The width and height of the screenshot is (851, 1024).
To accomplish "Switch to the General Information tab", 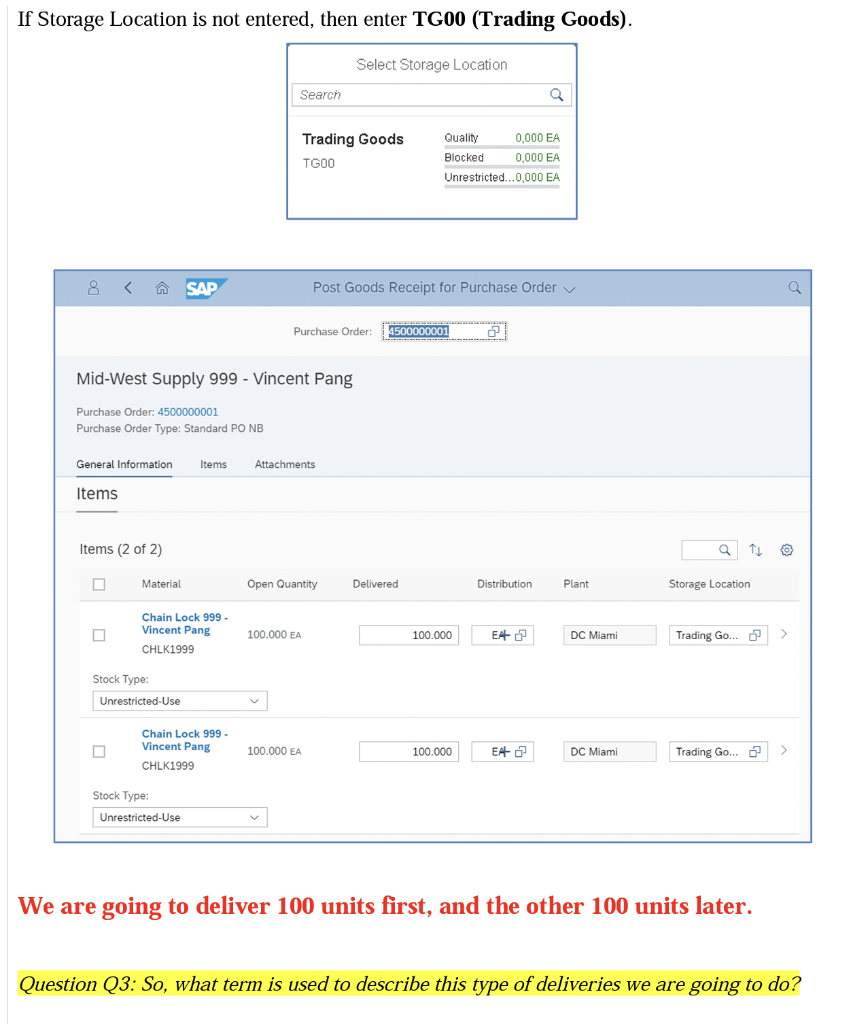I will [x=124, y=464].
